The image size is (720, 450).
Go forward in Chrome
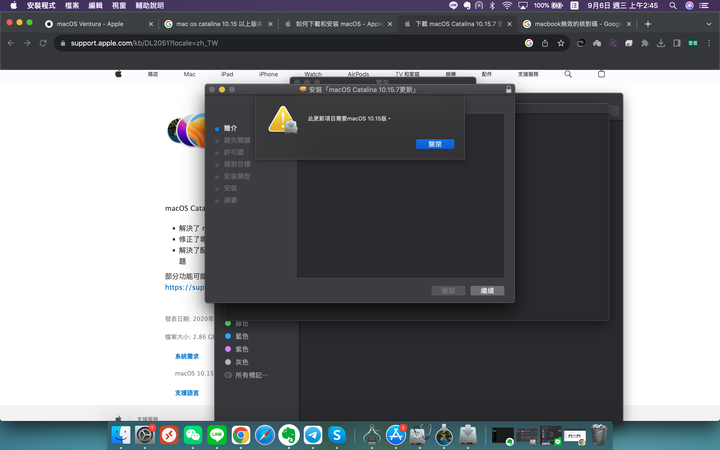coord(27,43)
